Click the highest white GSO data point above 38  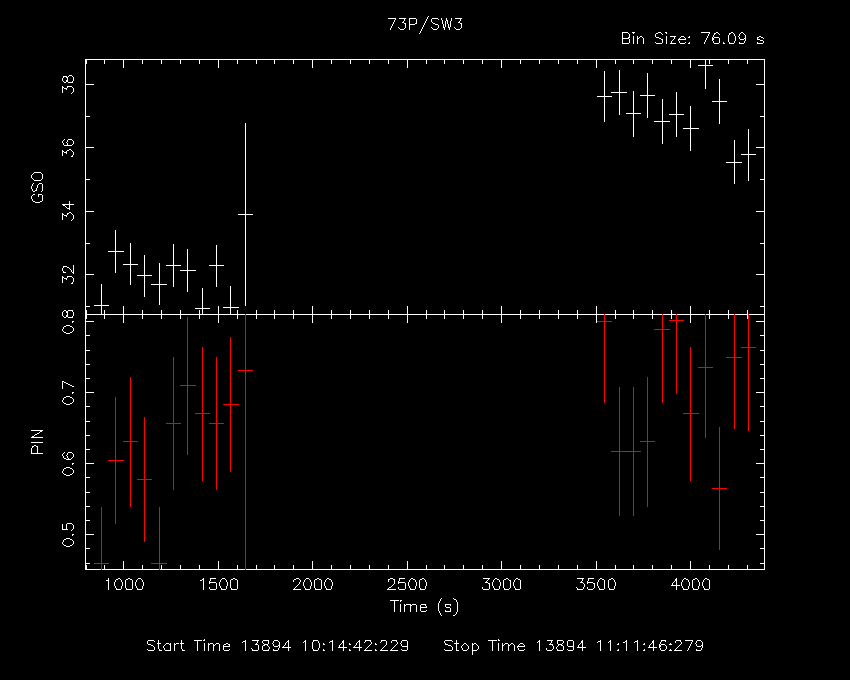coord(705,65)
